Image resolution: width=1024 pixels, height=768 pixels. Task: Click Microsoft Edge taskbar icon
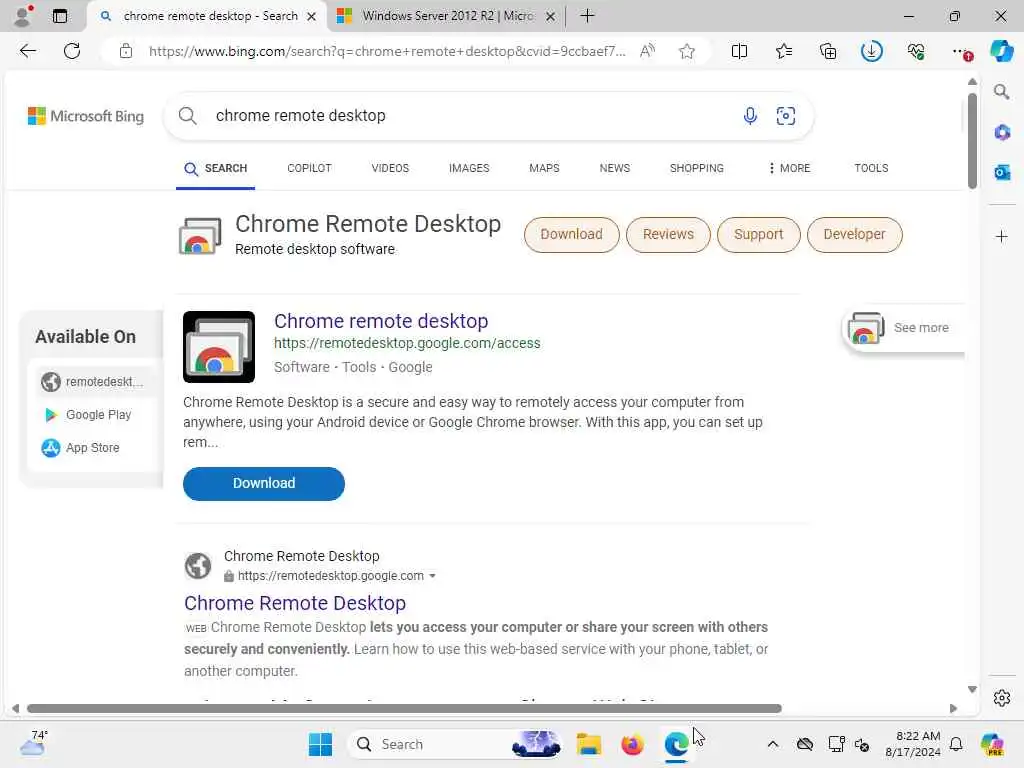(x=676, y=744)
